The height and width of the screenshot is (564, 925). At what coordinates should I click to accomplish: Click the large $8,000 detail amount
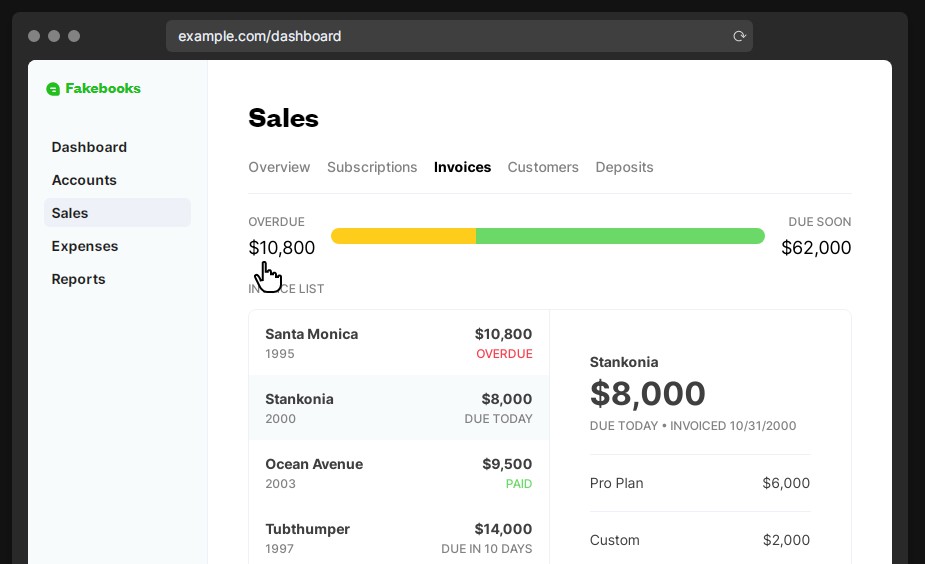click(x=648, y=394)
